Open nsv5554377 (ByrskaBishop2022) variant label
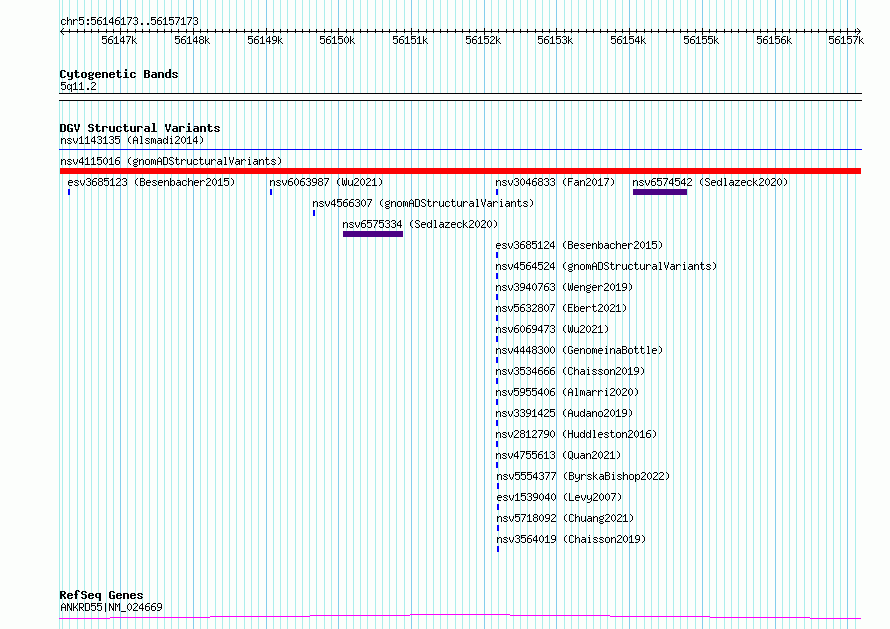890x629 pixels. pyautogui.click(x=583, y=476)
